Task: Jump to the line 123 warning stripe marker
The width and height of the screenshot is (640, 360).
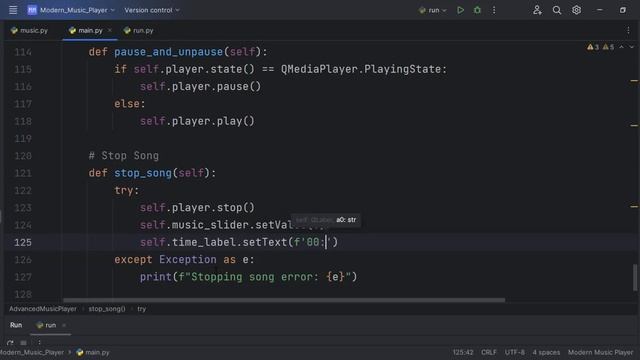Action: point(634,207)
